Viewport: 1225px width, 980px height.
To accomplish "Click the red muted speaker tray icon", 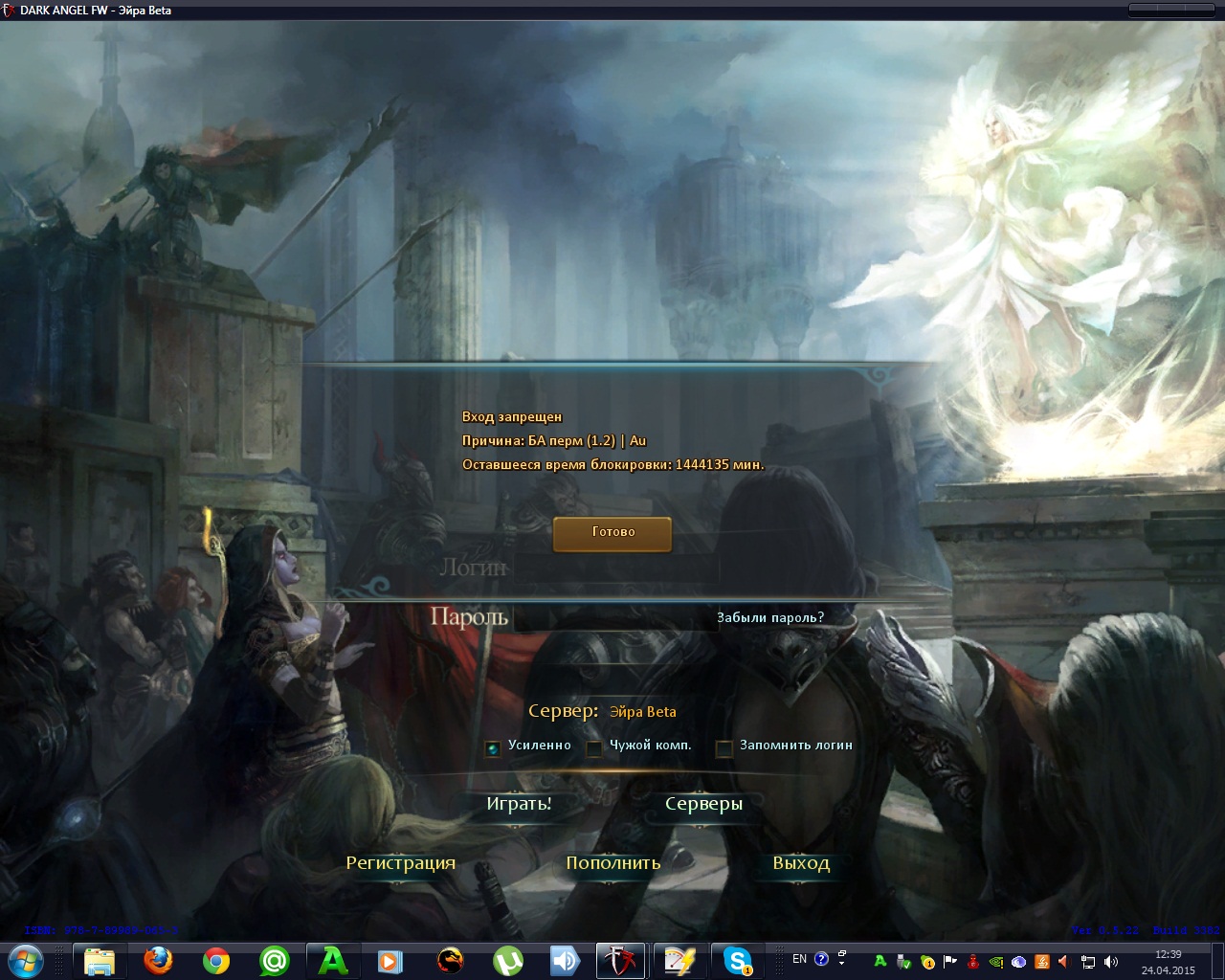I will (x=1064, y=962).
